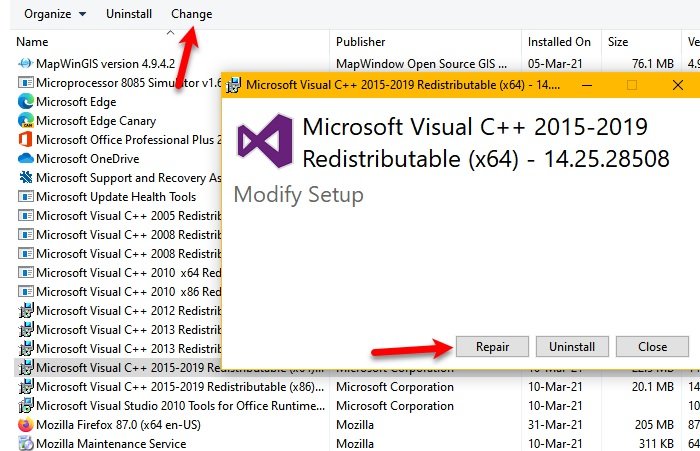This screenshot has width=700, height=451.
Task: Click the Mozilla Maintenance Service icon
Action: pos(26,443)
